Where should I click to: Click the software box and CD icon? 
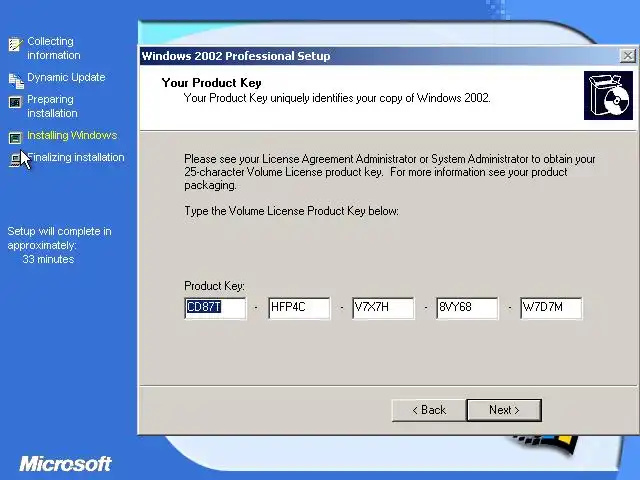click(608, 96)
